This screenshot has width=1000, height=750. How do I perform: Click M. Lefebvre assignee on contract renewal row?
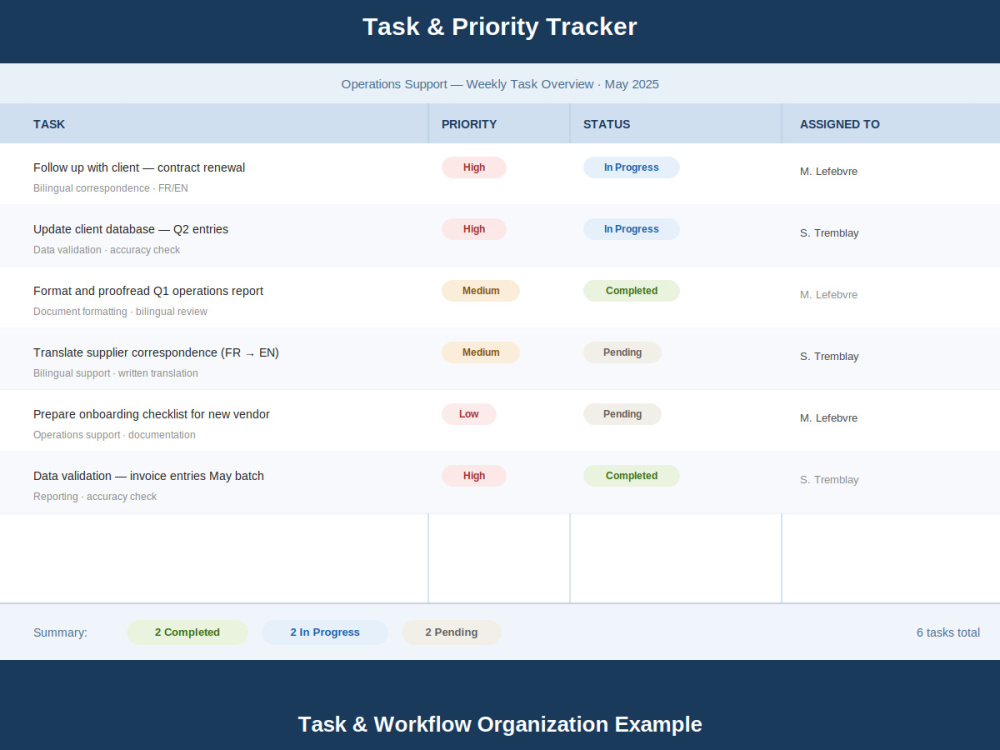tap(828, 172)
